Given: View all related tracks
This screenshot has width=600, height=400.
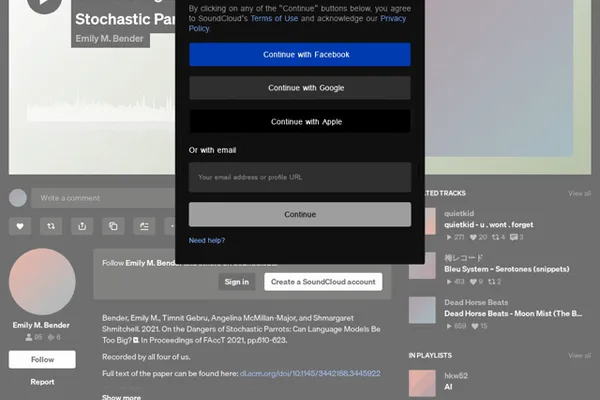Looking at the screenshot, I should point(579,193).
